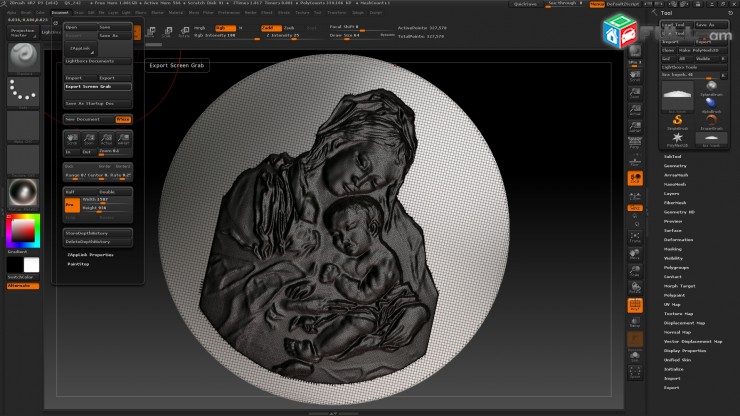Open the Preferences menu

[x=229, y=13]
